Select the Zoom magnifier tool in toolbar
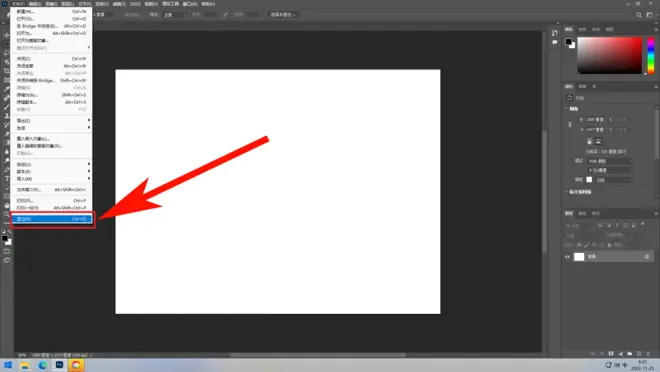This screenshot has width=660, height=372. tap(6, 214)
